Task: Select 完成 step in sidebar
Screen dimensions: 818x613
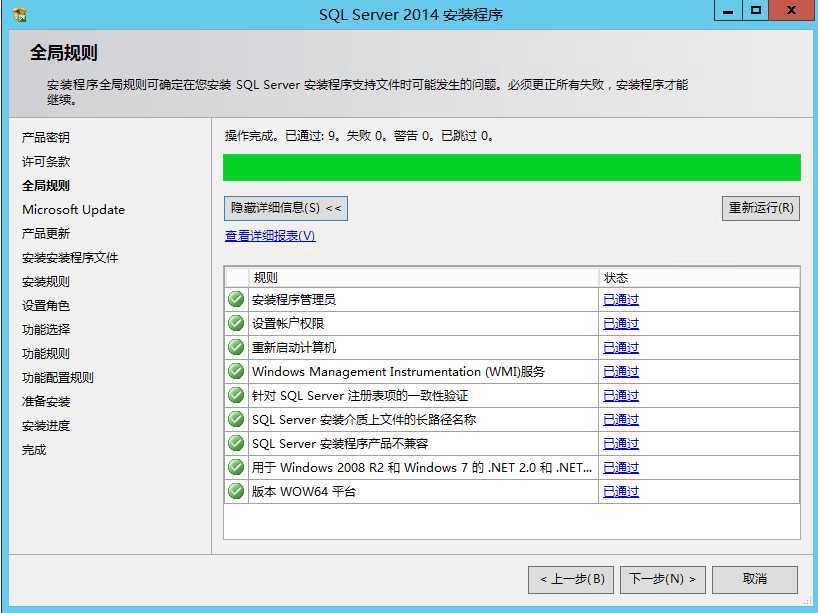Action: [x=34, y=450]
